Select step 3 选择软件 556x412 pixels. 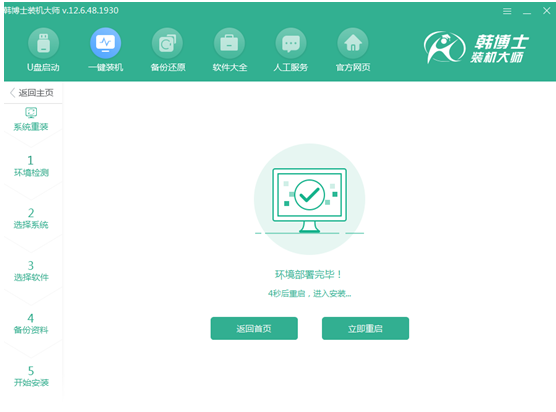coord(31,271)
